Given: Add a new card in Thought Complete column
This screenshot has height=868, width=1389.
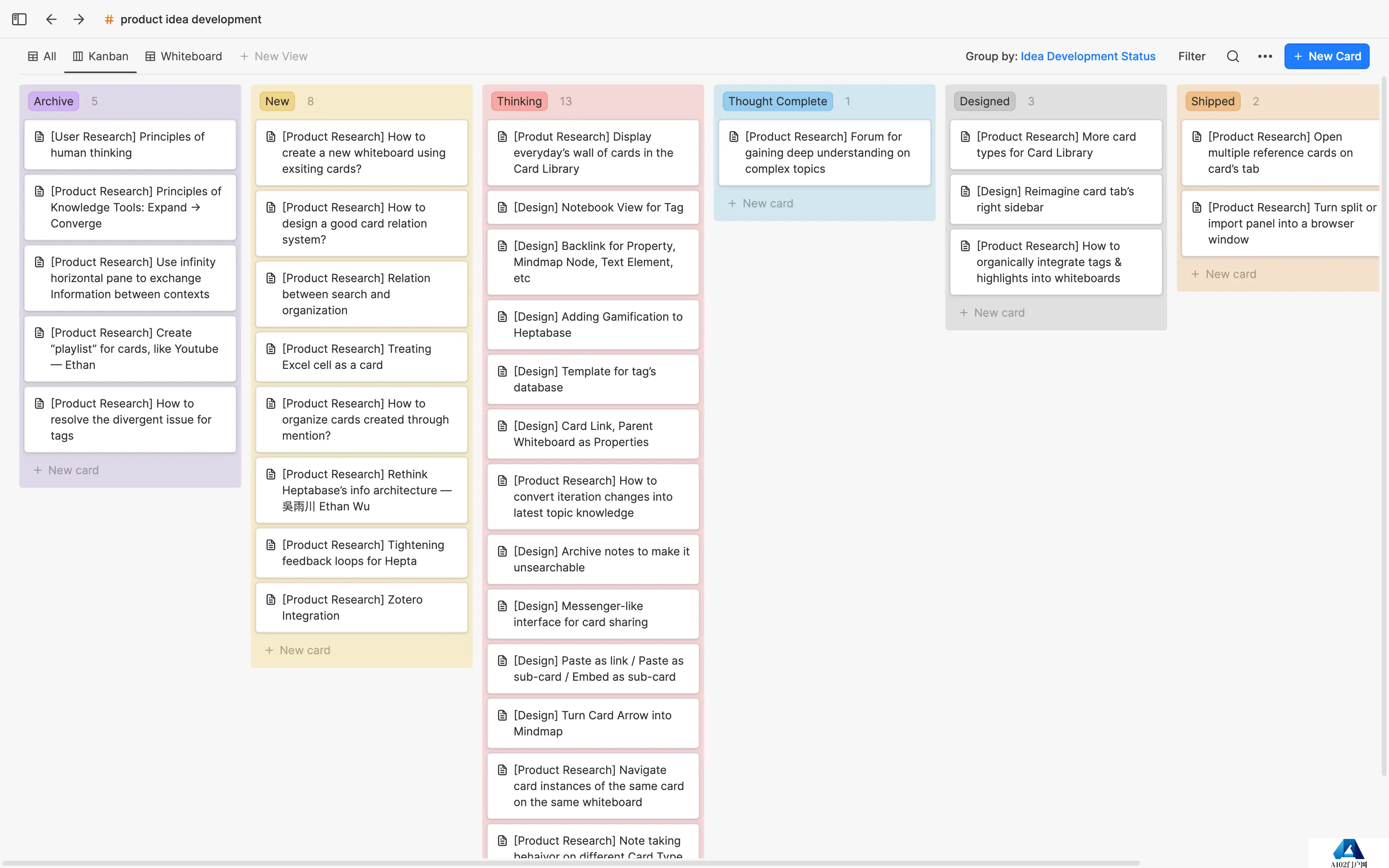Looking at the screenshot, I should tap(760, 203).
